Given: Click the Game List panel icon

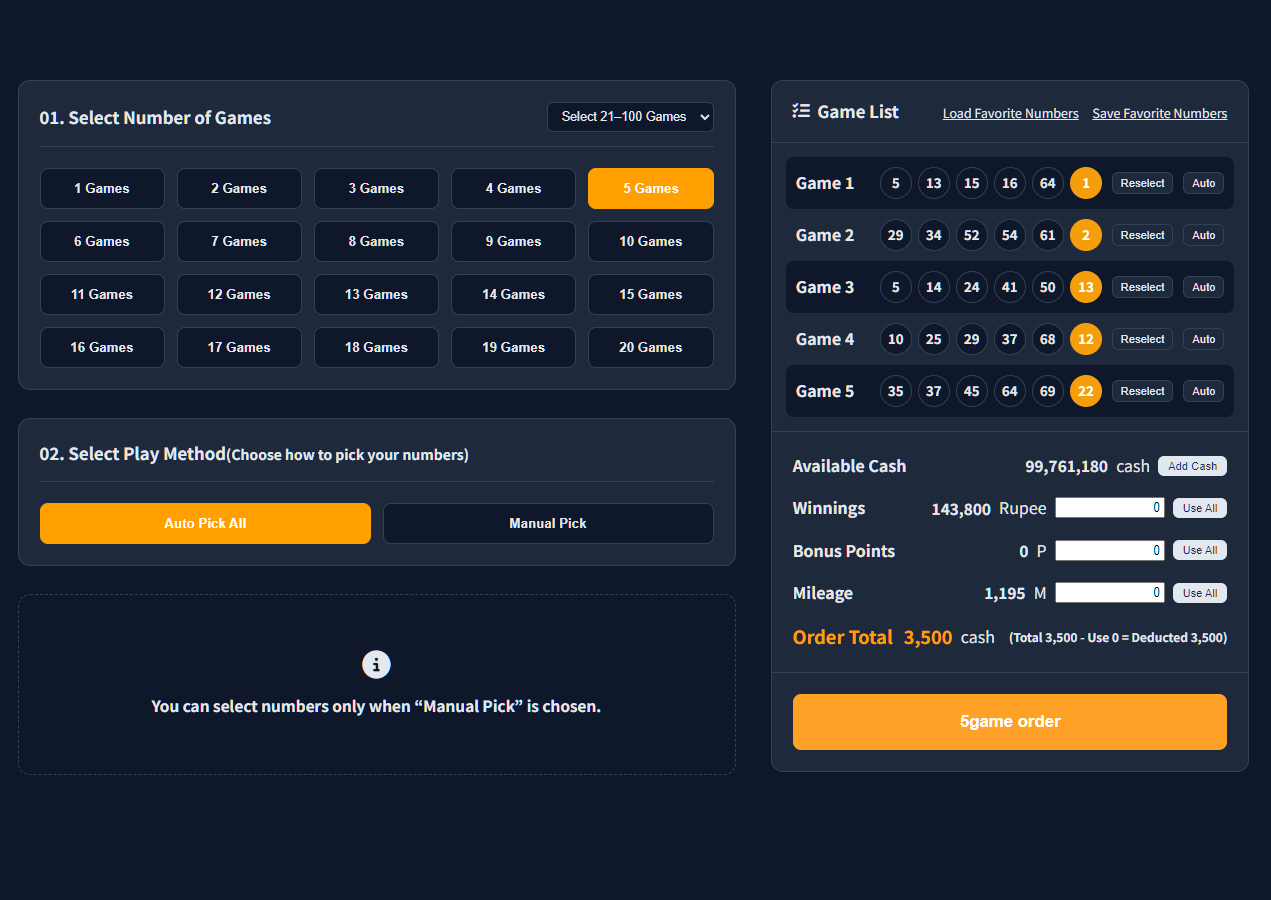Looking at the screenshot, I should [800, 111].
